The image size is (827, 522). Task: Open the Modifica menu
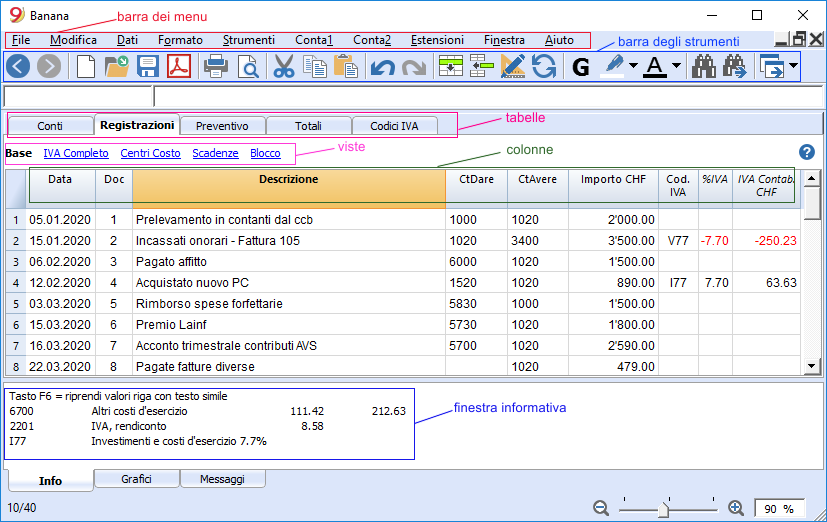[x=73, y=40]
